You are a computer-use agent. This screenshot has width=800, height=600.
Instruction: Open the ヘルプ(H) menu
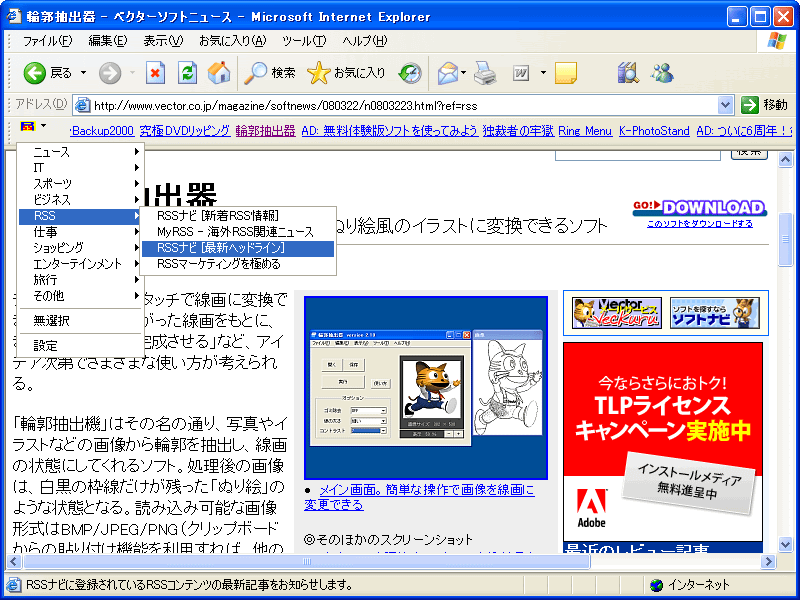tap(364, 41)
